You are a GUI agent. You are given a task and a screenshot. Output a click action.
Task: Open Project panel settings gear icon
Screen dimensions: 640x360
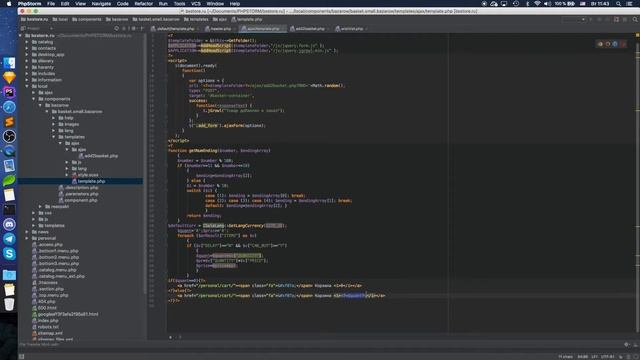[x=133, y=29]
